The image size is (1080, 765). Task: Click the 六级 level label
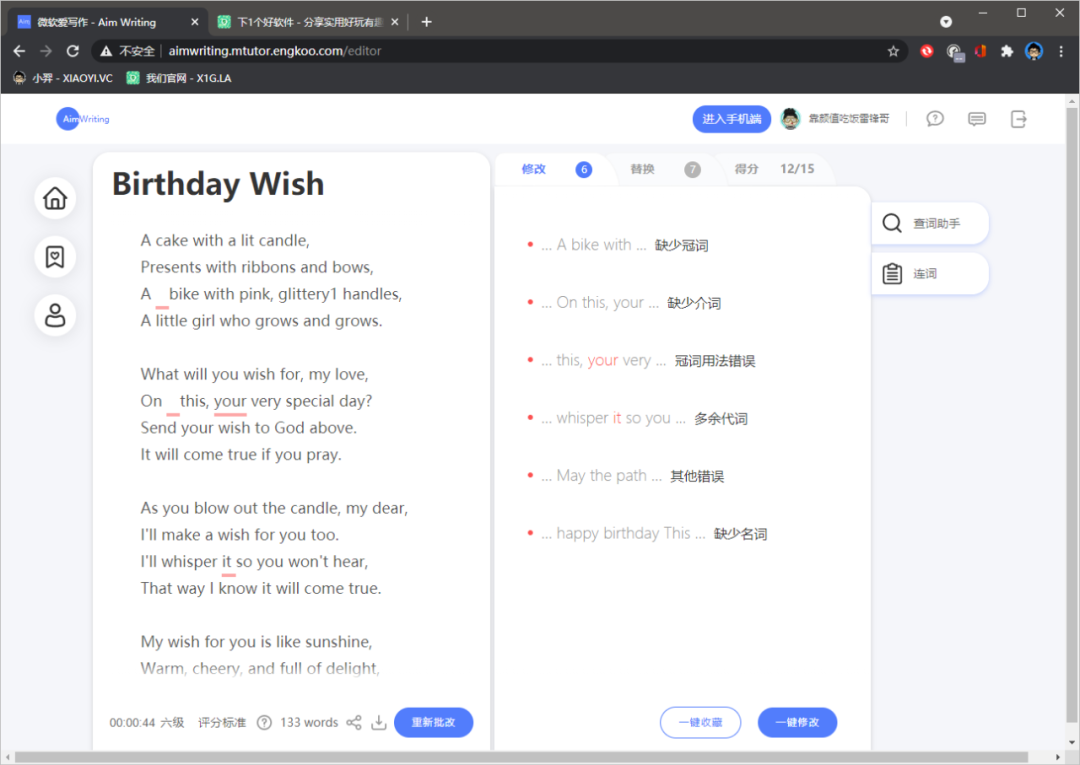coord(172,722)
